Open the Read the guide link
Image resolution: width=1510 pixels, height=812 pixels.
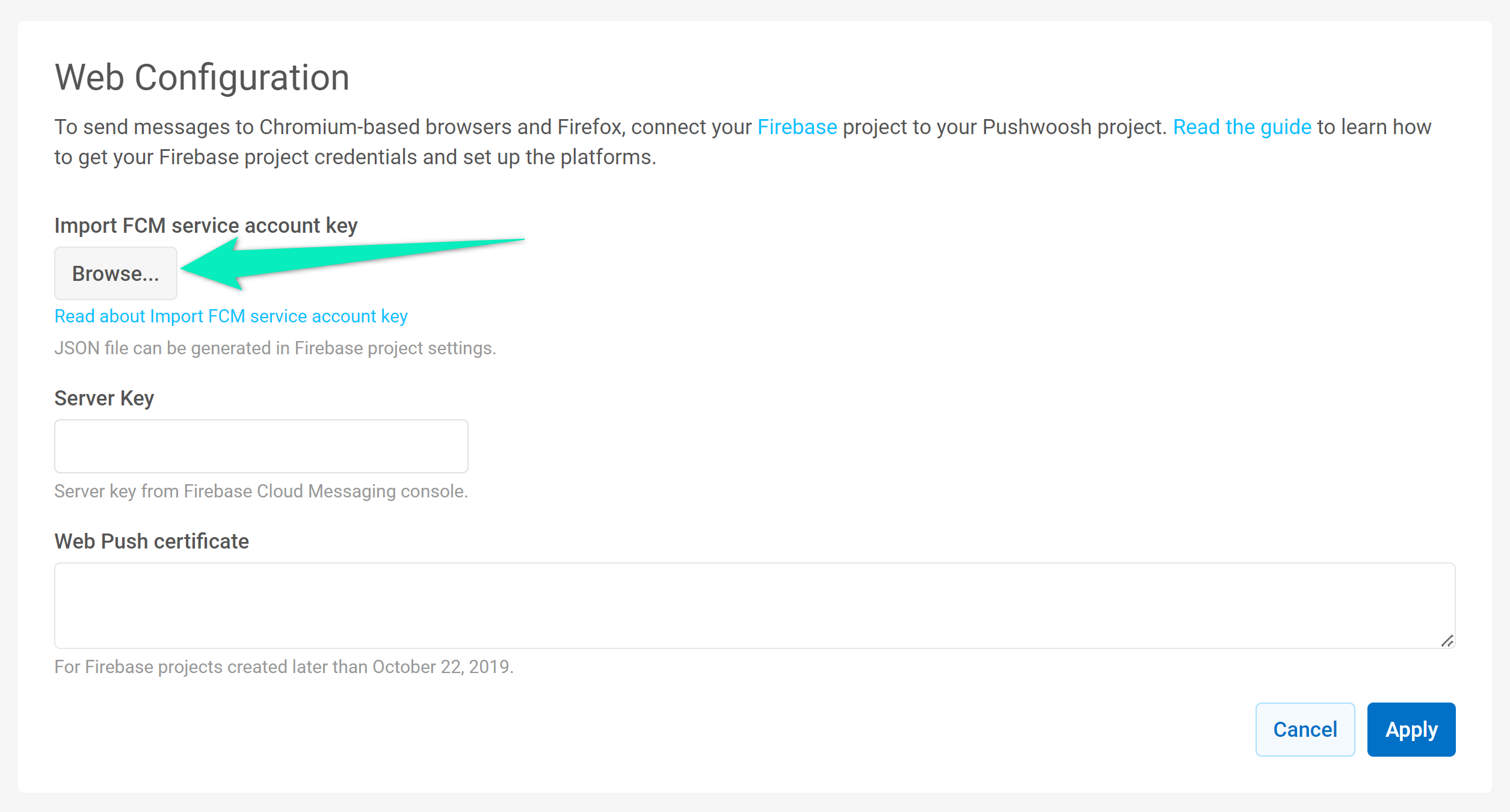[1242, 127]
